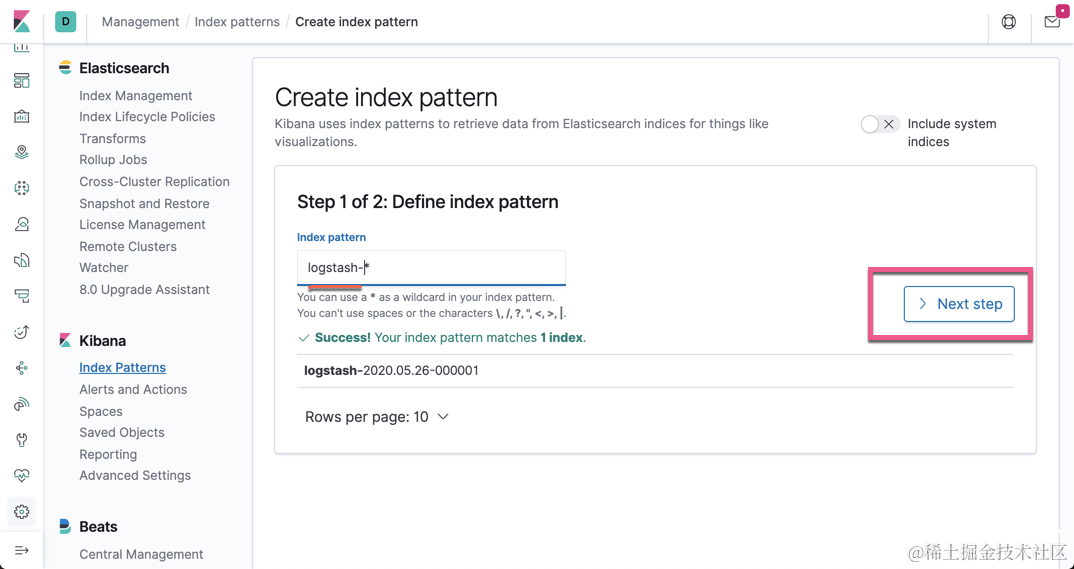Image resolution: width=1074 pixels, height=569 pixels.
Task: Open Stack Monitoring heartbeat icon
Action: tap(22, 476)
